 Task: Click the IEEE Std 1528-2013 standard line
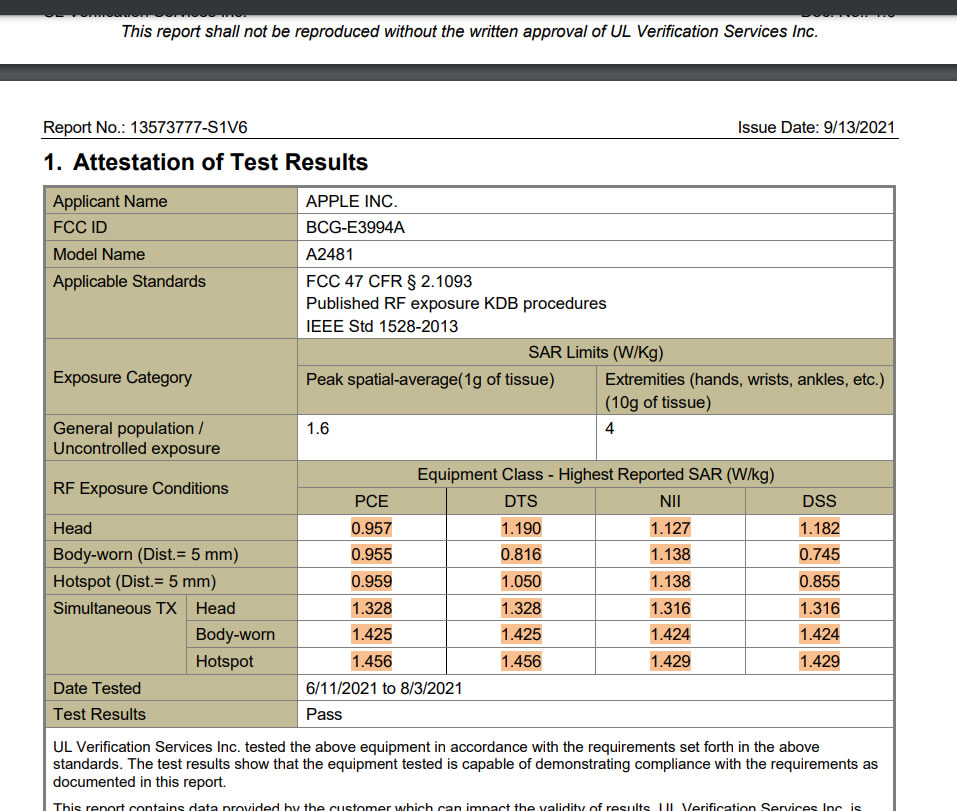[x=382, y=326]
